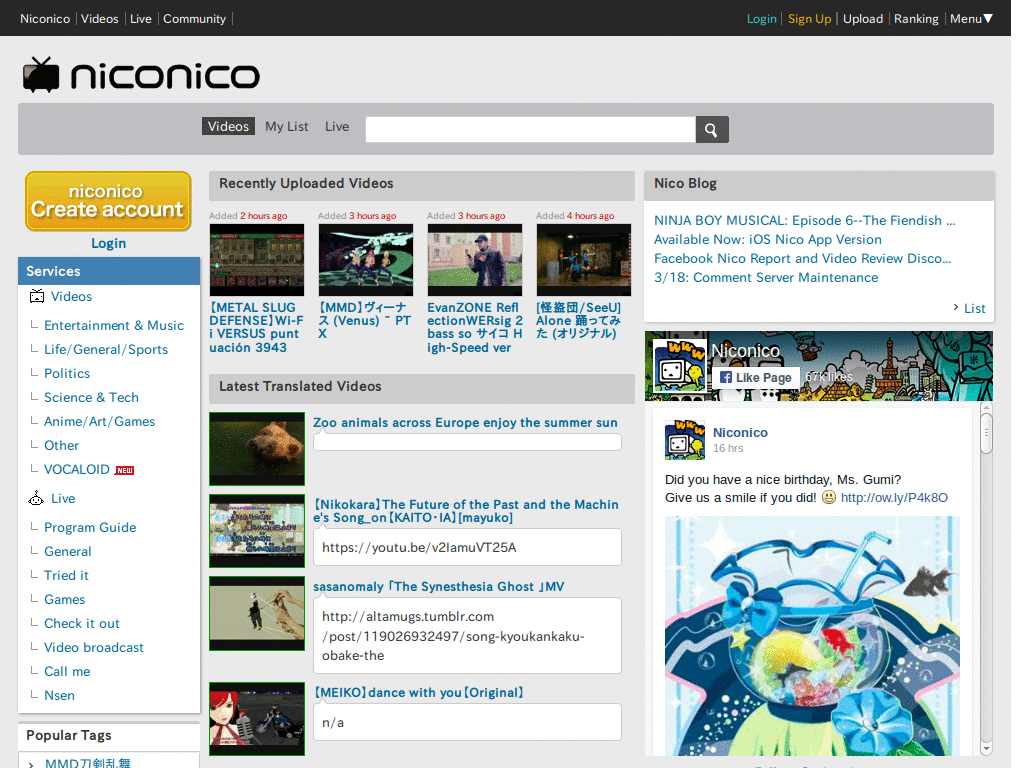Open the Video broadcast category

click(x=93, y=647)
